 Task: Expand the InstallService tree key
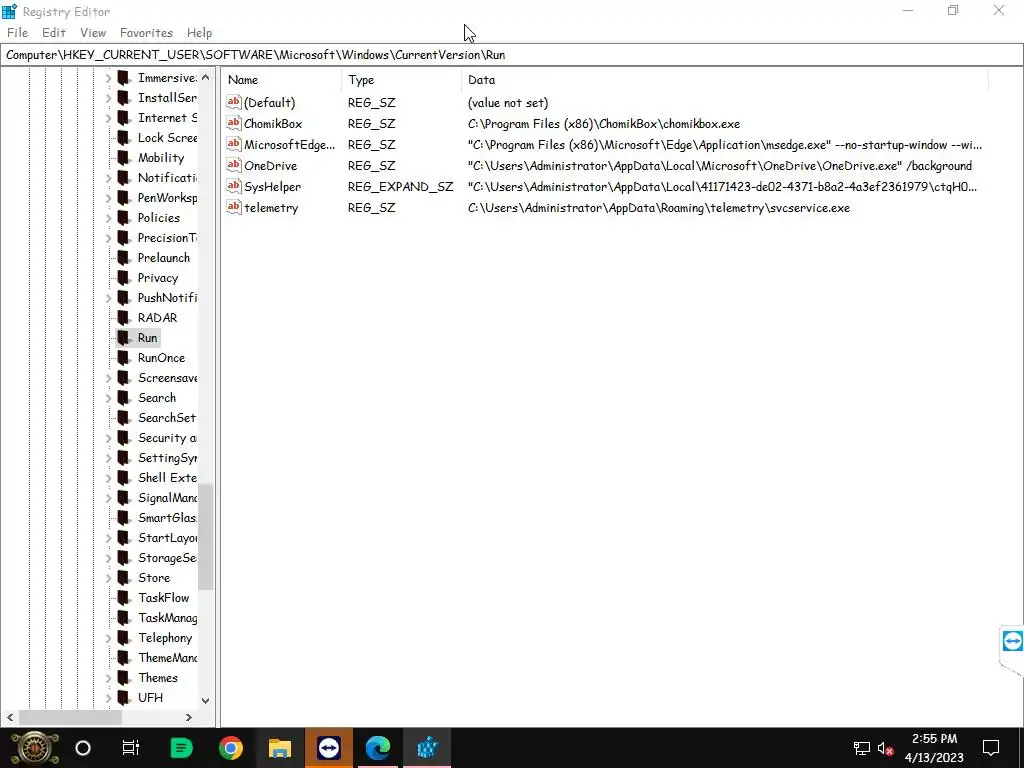point(108,98)
